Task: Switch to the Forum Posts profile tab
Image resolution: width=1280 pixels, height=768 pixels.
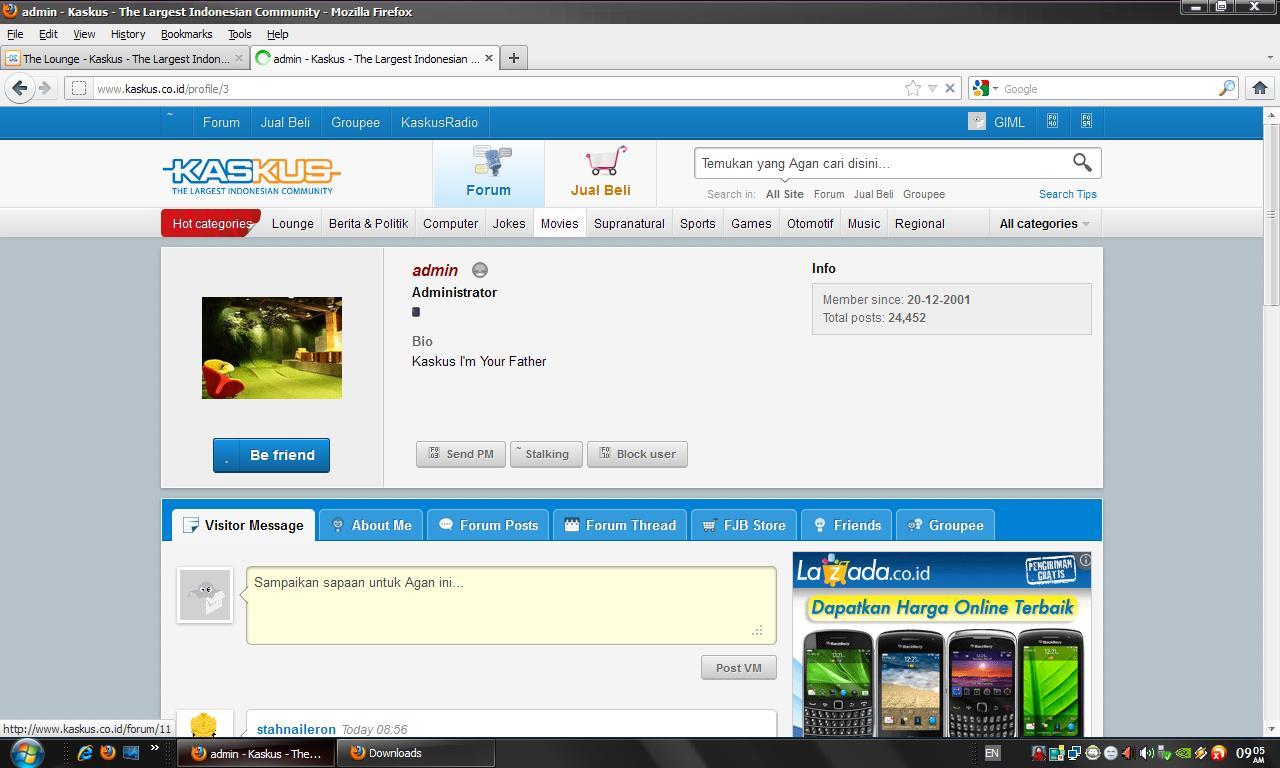Action: tap(488, 525)
